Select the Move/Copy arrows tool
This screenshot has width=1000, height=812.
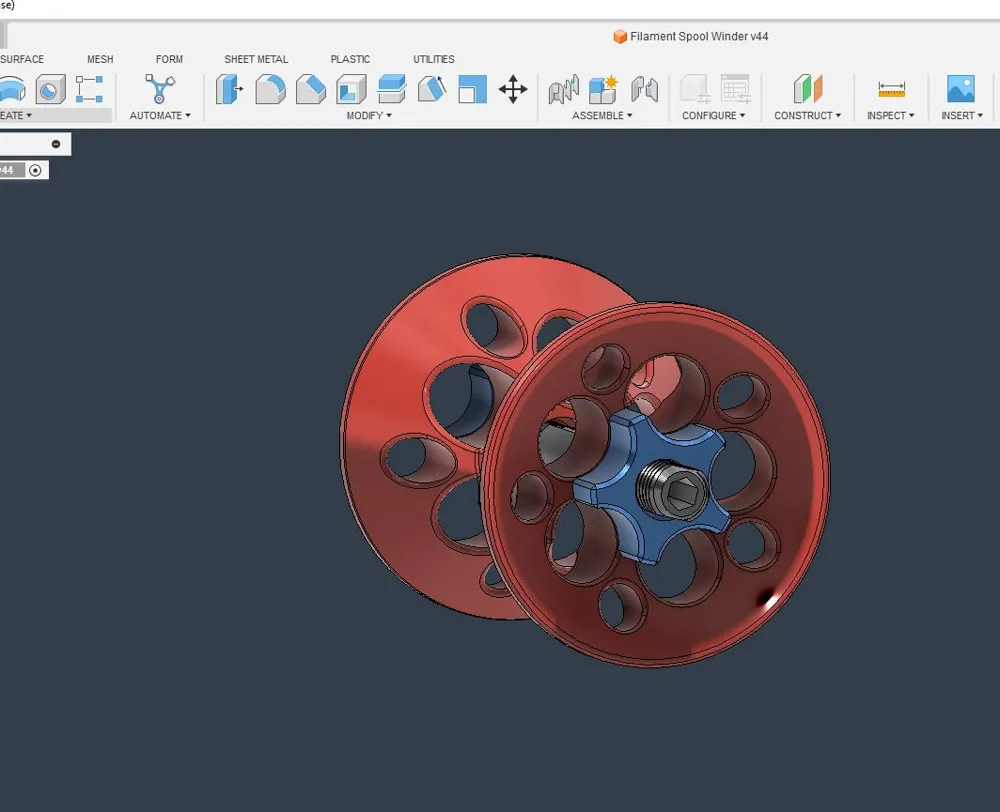click(x=513, y=90)
